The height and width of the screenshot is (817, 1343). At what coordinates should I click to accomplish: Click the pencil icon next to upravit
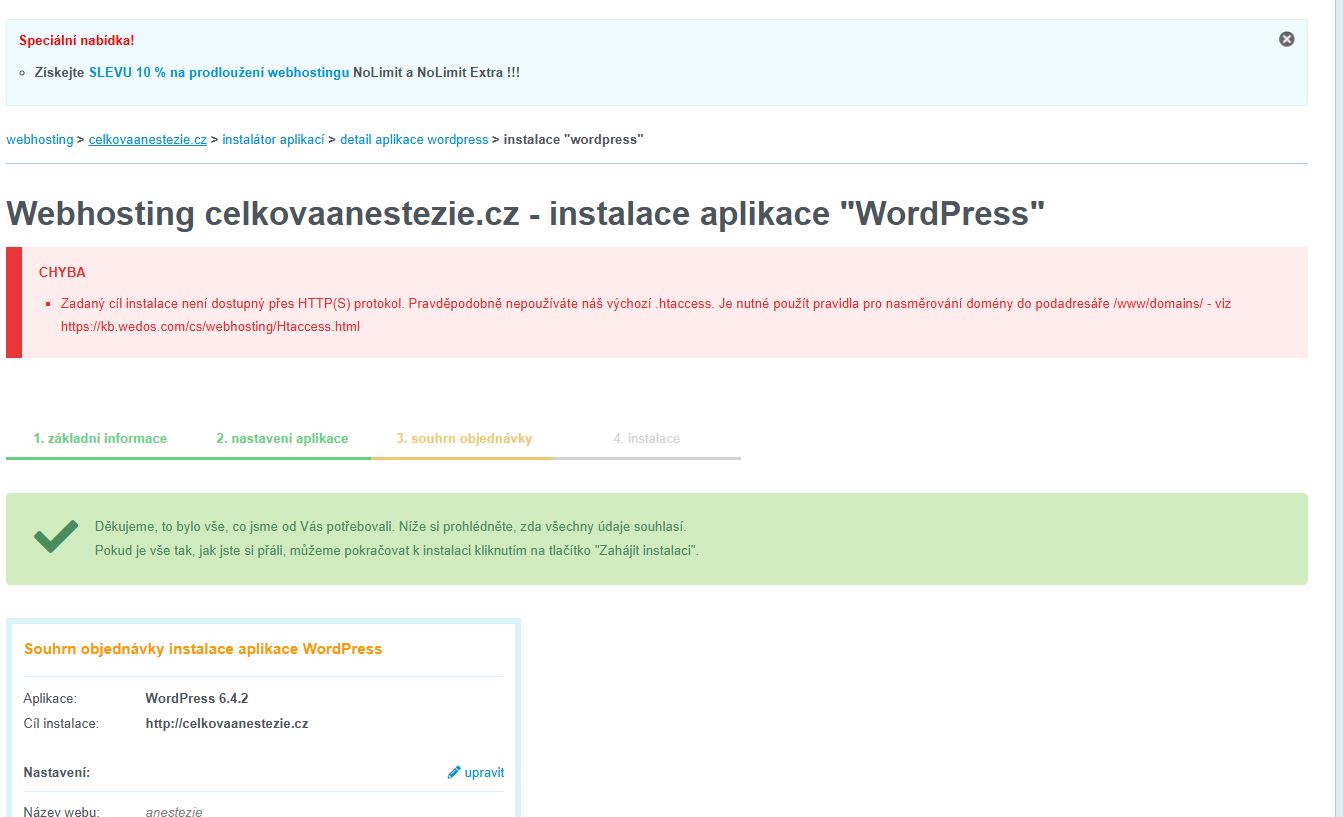(454, 772)
